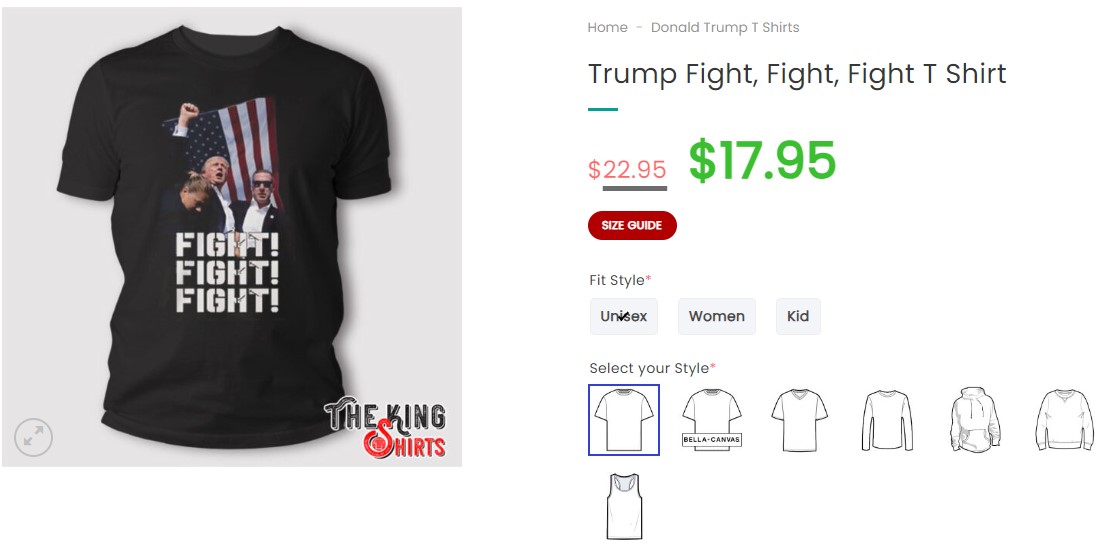Viewport: 1102px width, 553px height.
Task: Select the classic t-shirt style icon
Action: (623, 419)
